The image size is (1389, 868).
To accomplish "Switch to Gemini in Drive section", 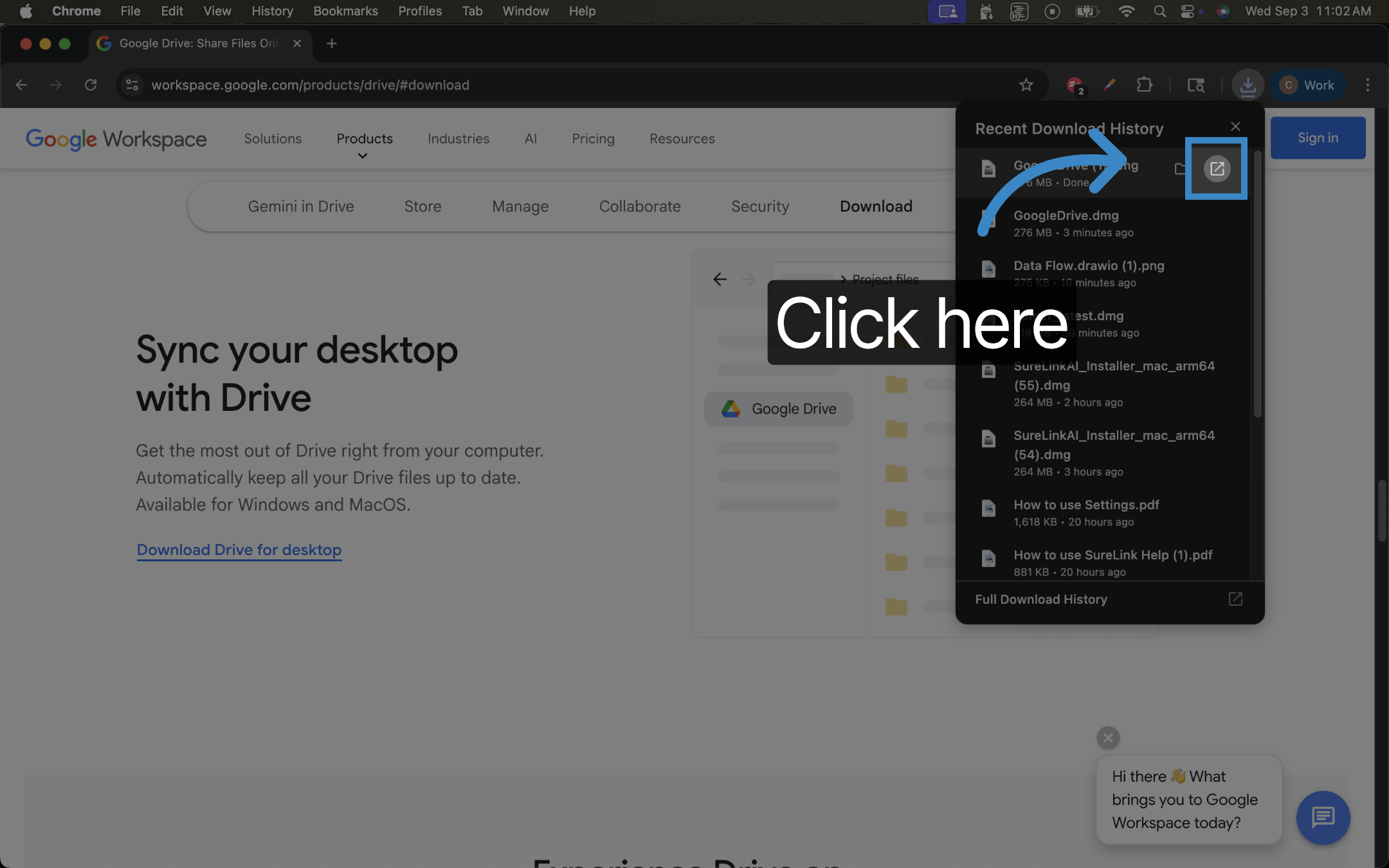I will point(301,206).
